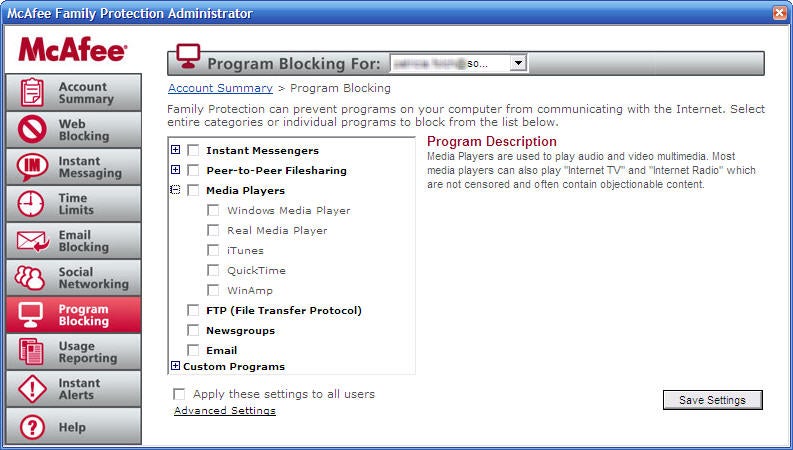
Task: Select the WinAmp label
Action: pos(250,291)
